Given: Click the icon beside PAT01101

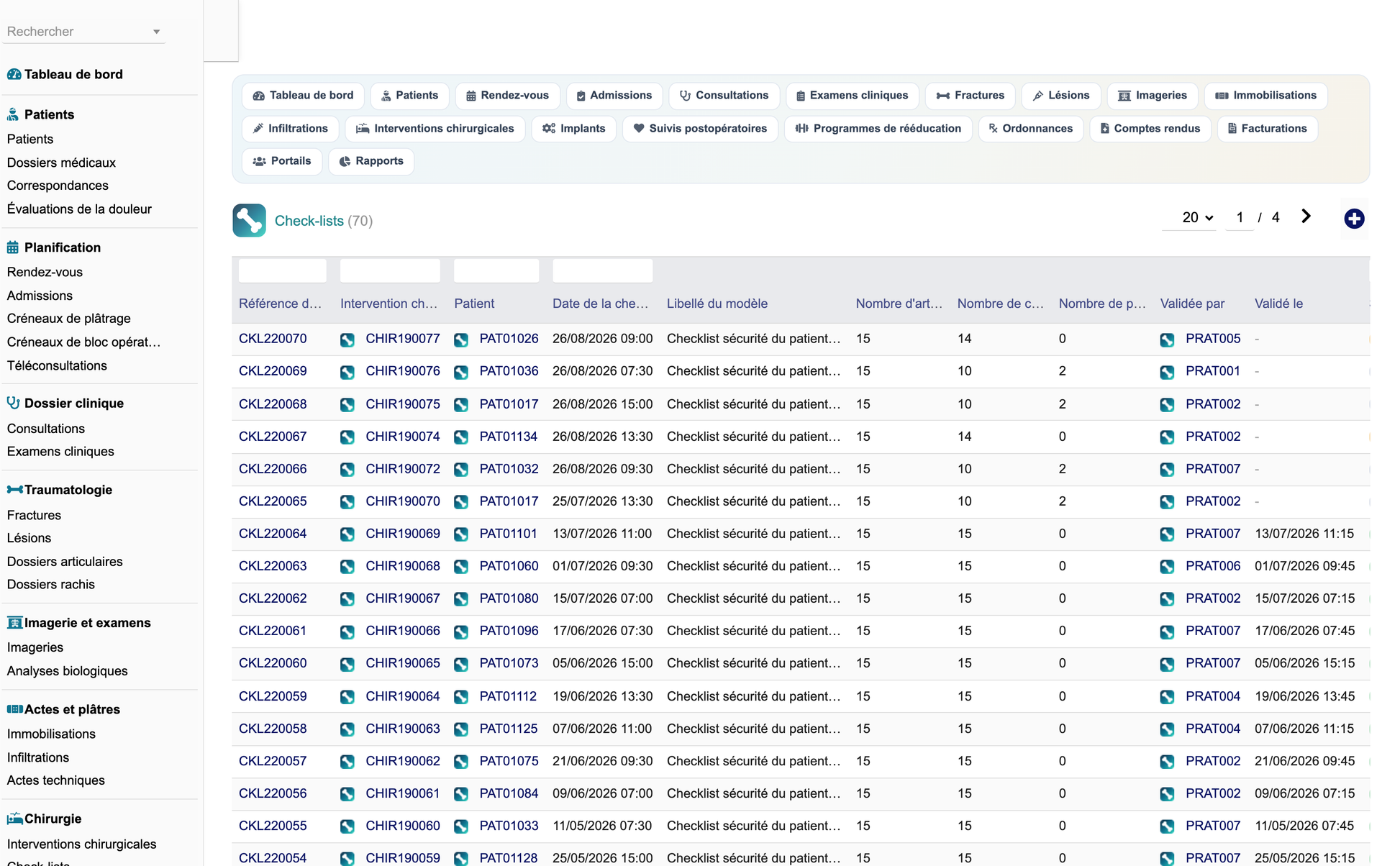Looking at the screenshot, I should point(461,534).
